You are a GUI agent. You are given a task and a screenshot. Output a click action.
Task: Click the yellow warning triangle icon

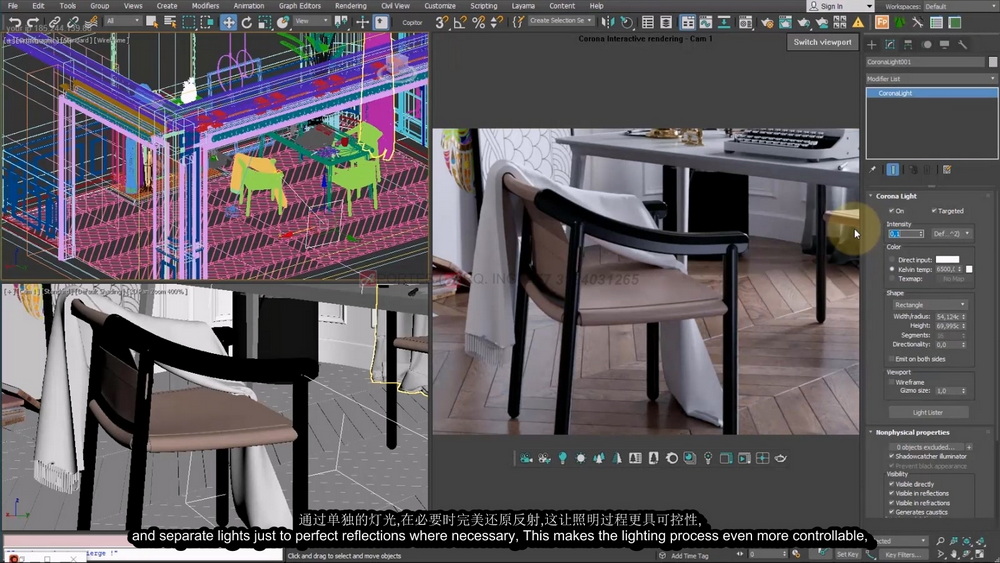pyautogui.click(x=858, y=22)
